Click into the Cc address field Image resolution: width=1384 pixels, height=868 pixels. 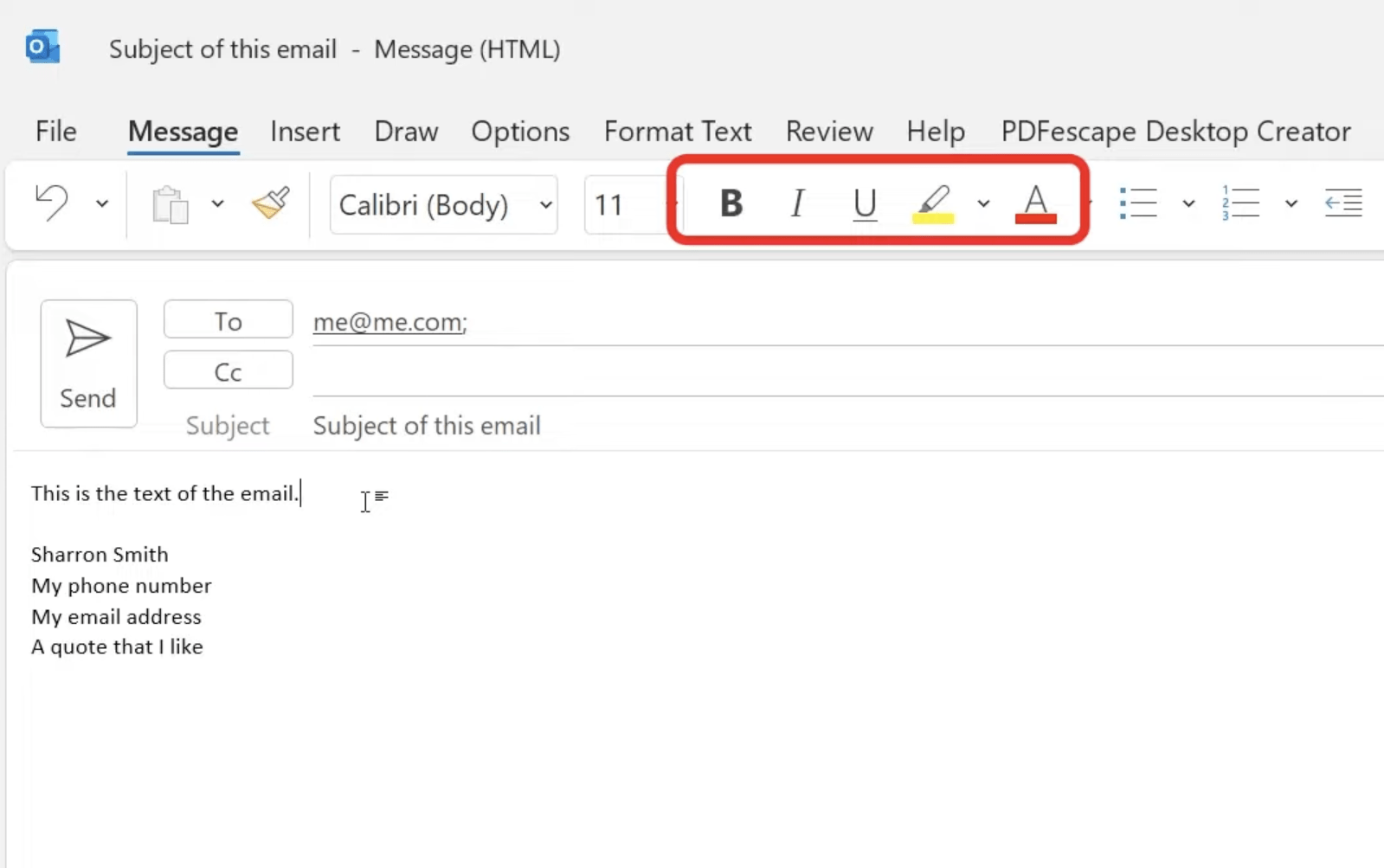(x=848, y=372)
